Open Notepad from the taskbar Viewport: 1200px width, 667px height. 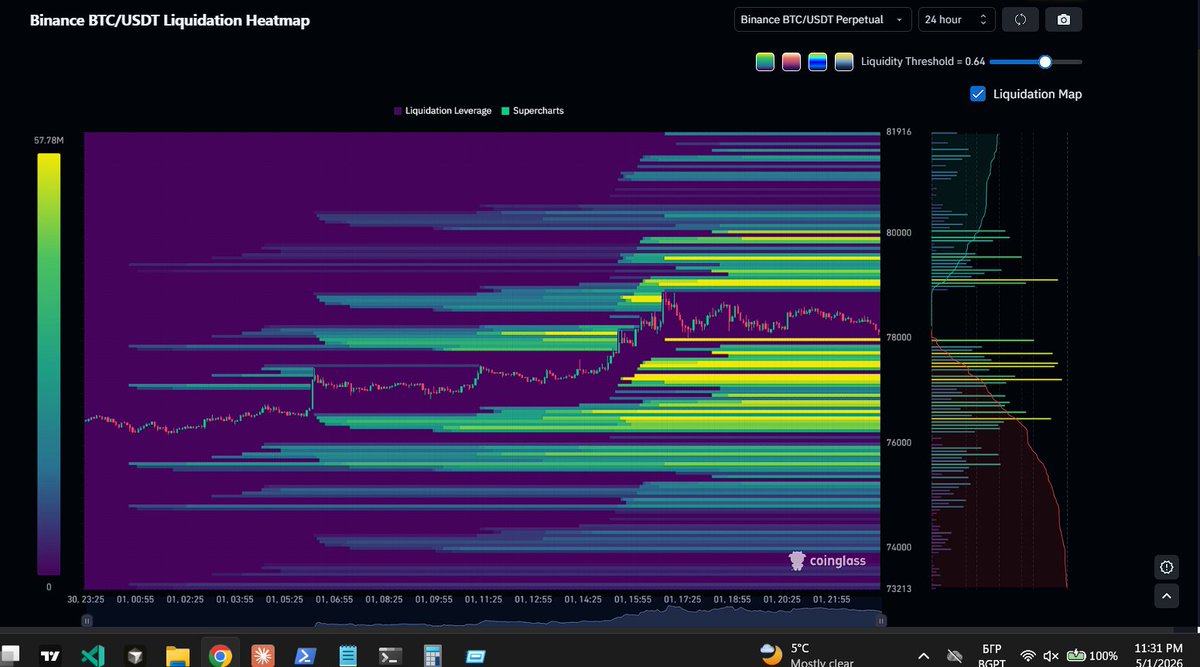347,657
